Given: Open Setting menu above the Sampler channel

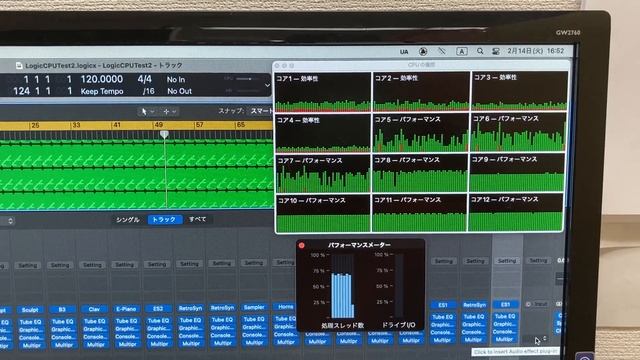Looking at the screenshot, I should 253,263.
